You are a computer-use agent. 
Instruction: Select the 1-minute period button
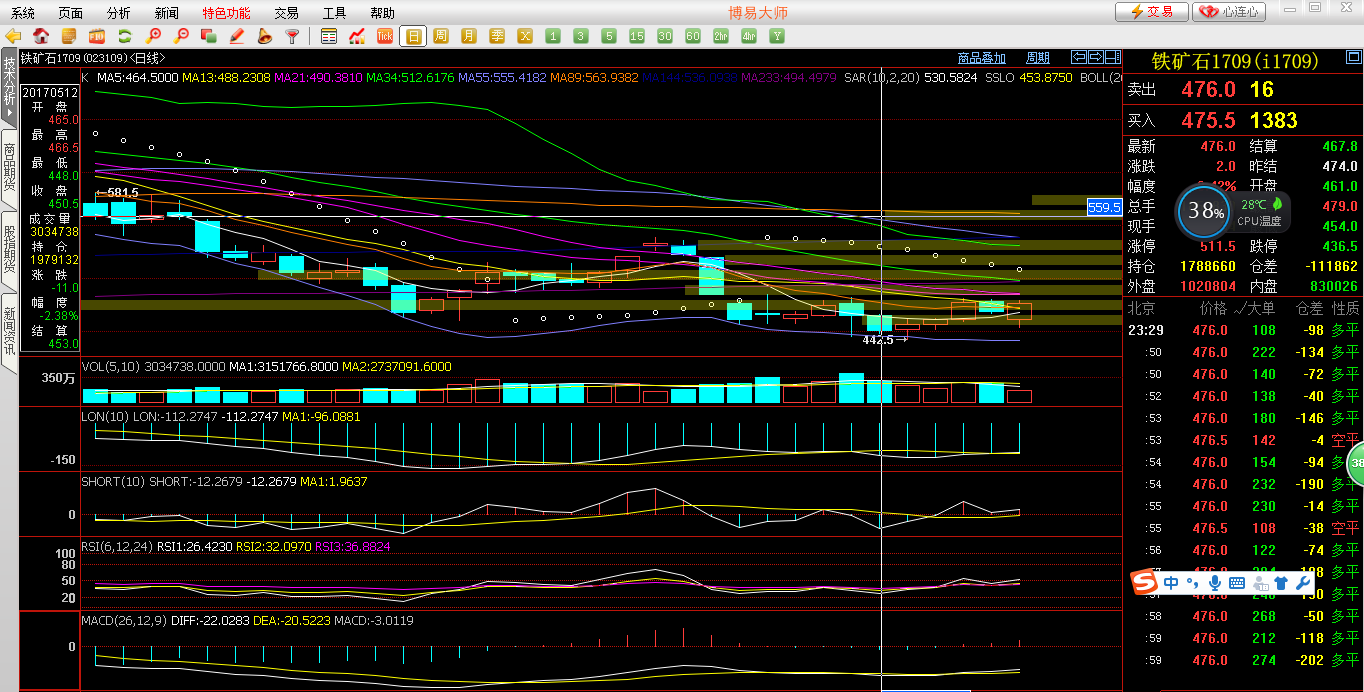(553, 36)
